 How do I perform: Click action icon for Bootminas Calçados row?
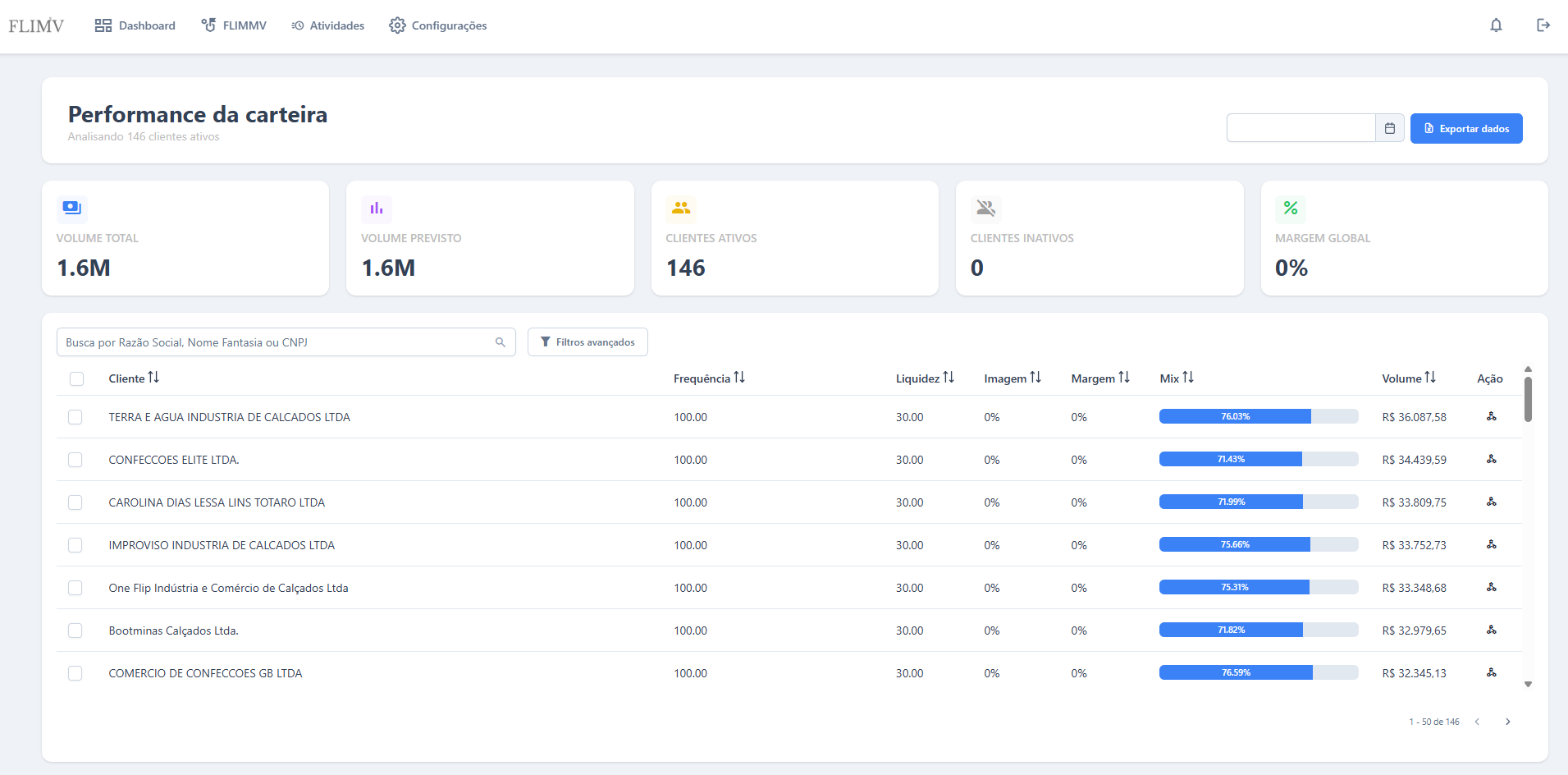(x=1491, y=630)
